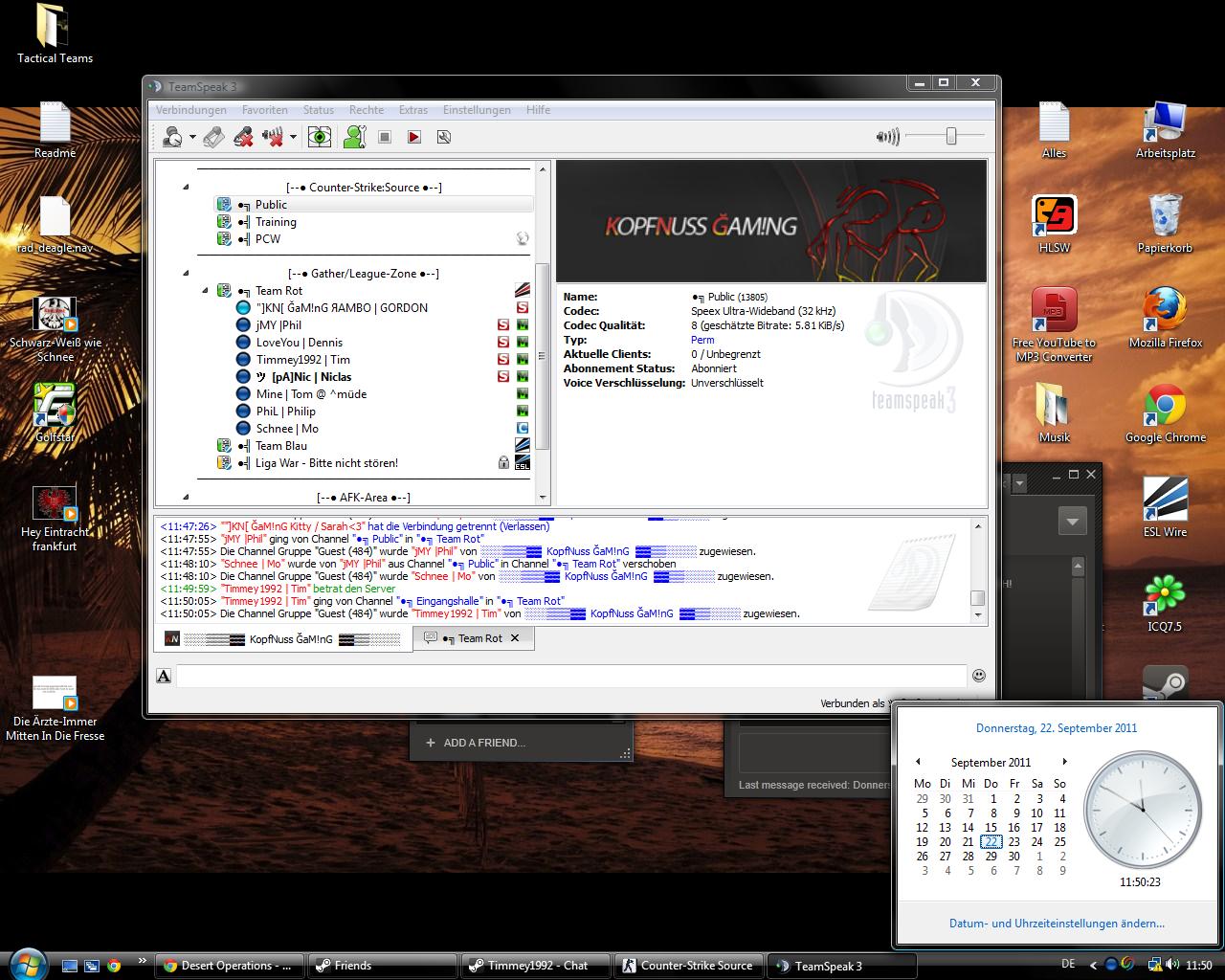Click the grey stop square toolbar icon
Screen dimensions: 1225x980
point(385,137)
